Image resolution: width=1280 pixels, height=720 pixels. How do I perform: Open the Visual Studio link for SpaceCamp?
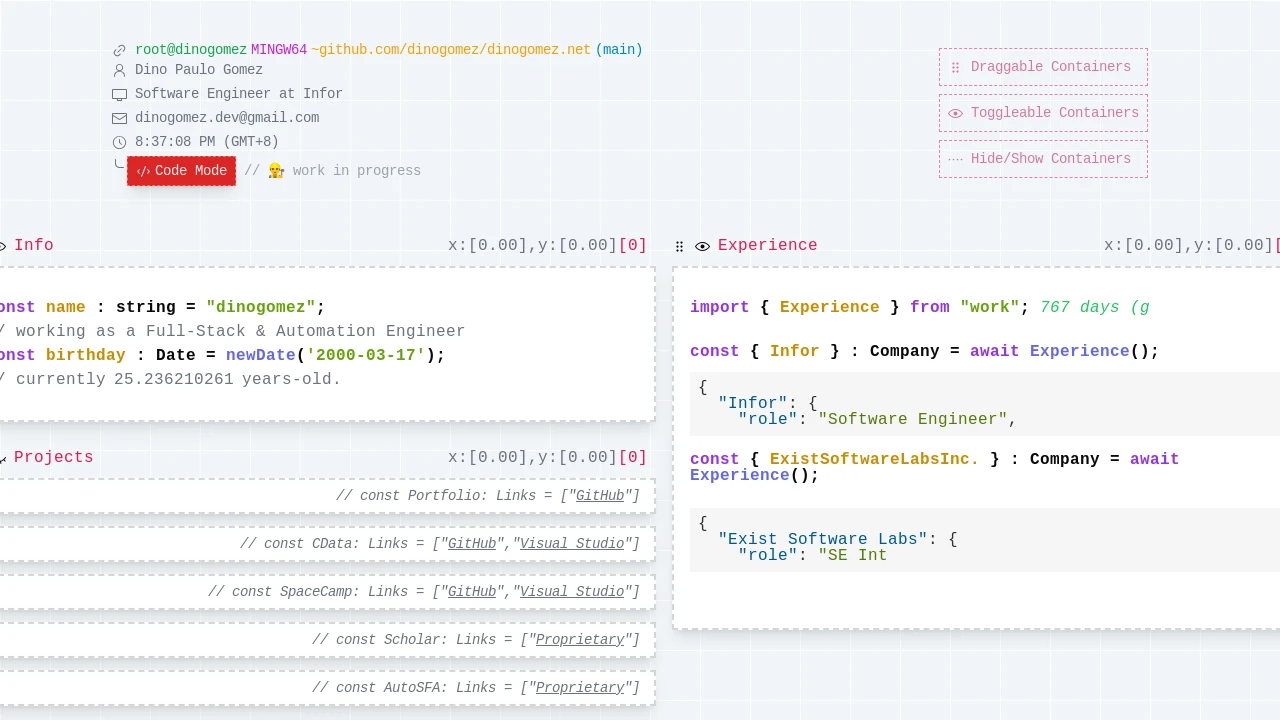coord(572,592)
